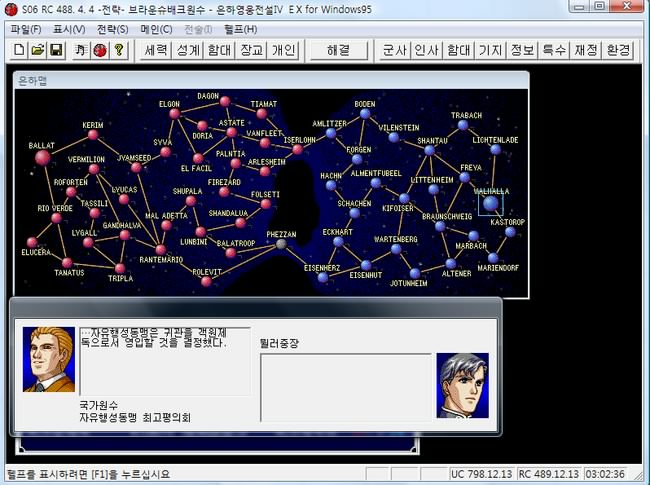Click the 자유행성동맹 dialogue message box
This screenshot has height=485, width=650.
click(x=165, y=361)
